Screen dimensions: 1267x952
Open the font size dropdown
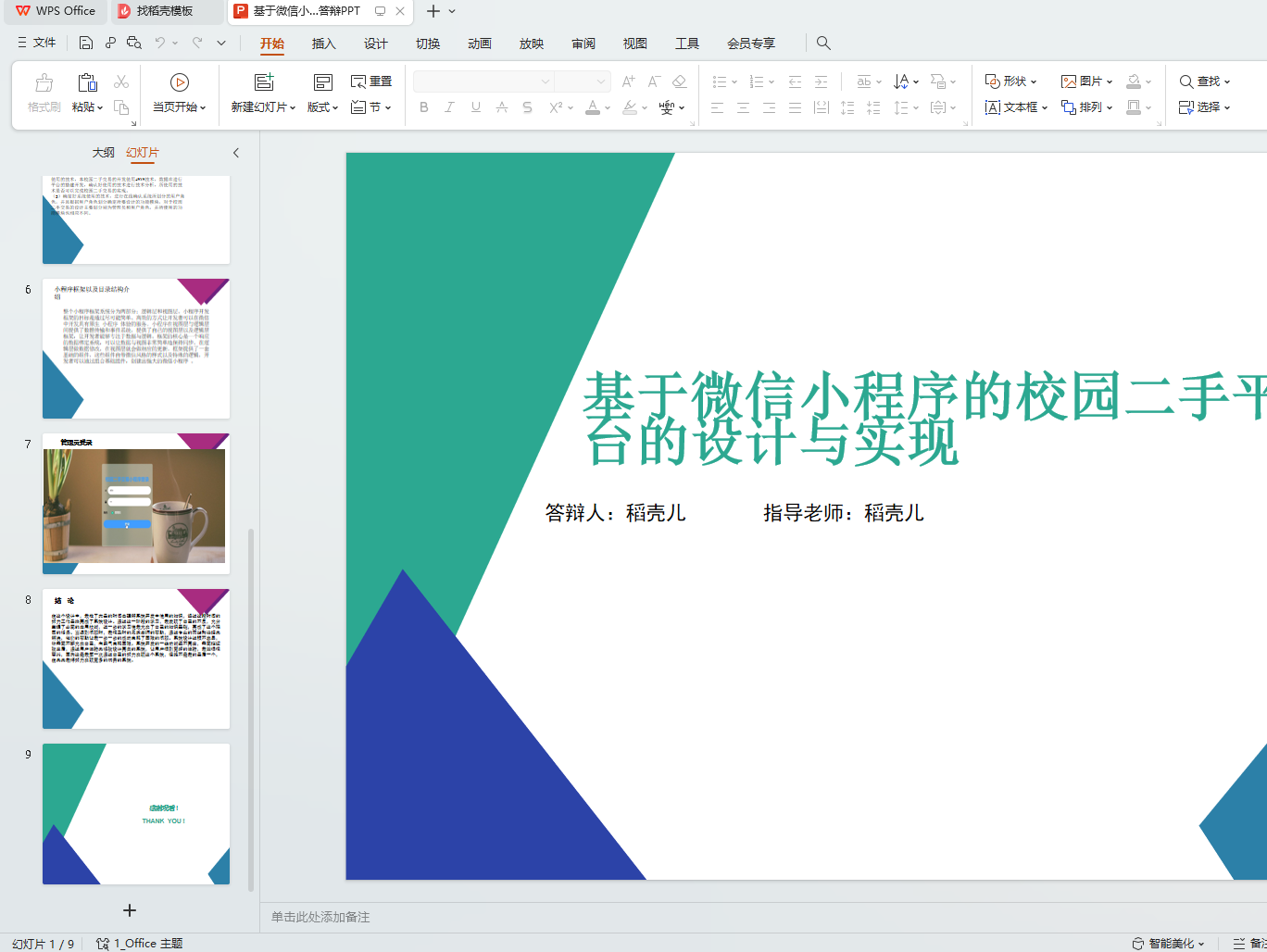pyautogui.click(x=601, y=81)
